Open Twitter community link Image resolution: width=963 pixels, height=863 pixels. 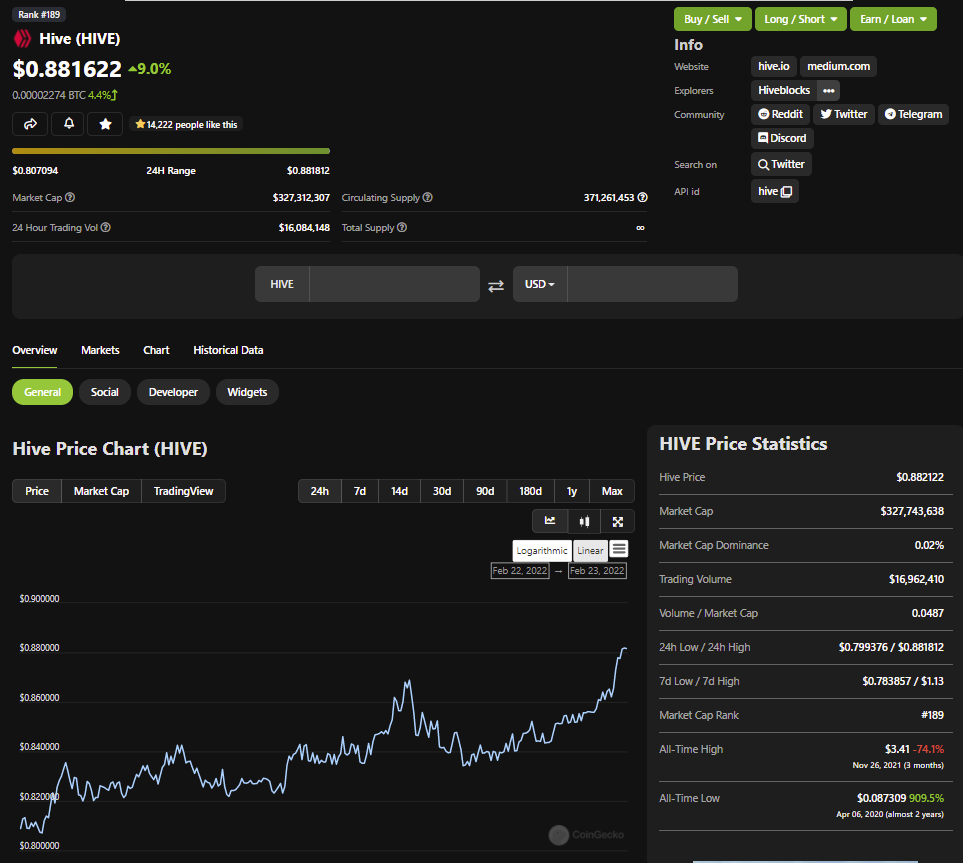click(844, 114)
